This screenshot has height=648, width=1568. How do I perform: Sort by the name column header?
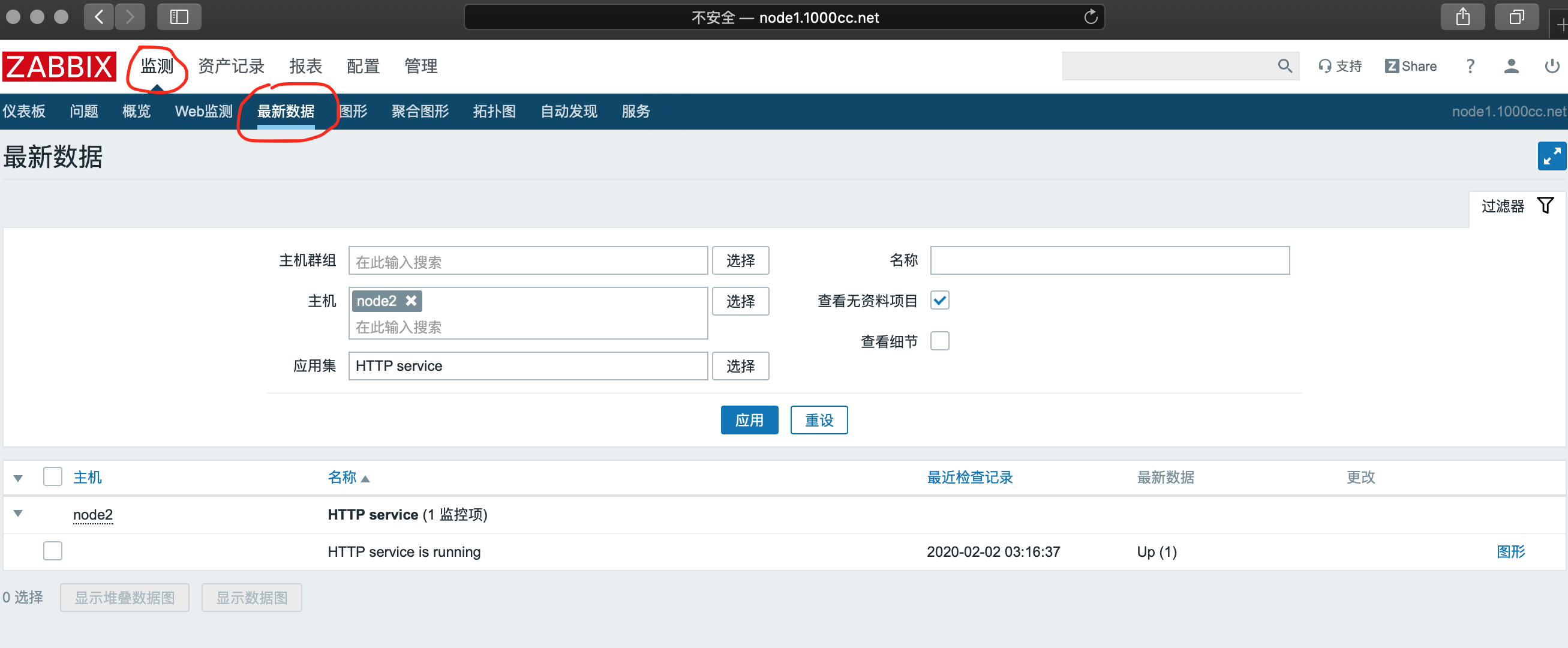342,478
